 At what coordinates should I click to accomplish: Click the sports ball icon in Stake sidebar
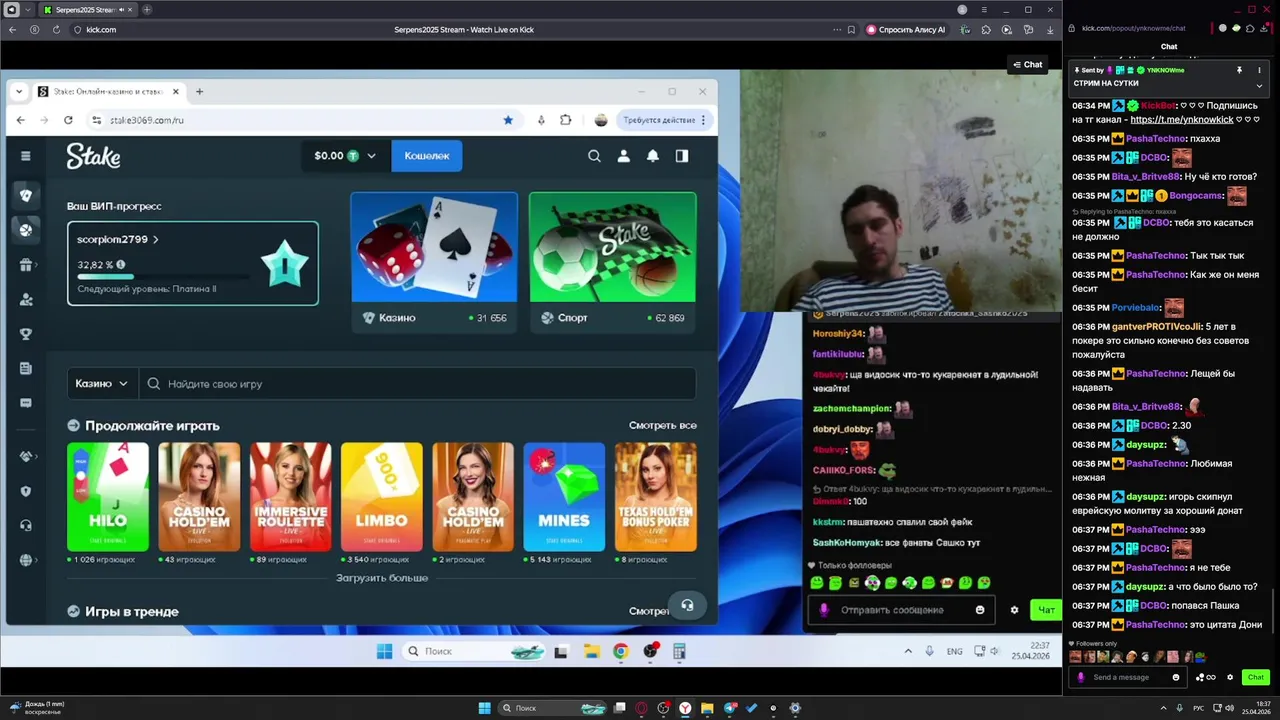[26, 229]
